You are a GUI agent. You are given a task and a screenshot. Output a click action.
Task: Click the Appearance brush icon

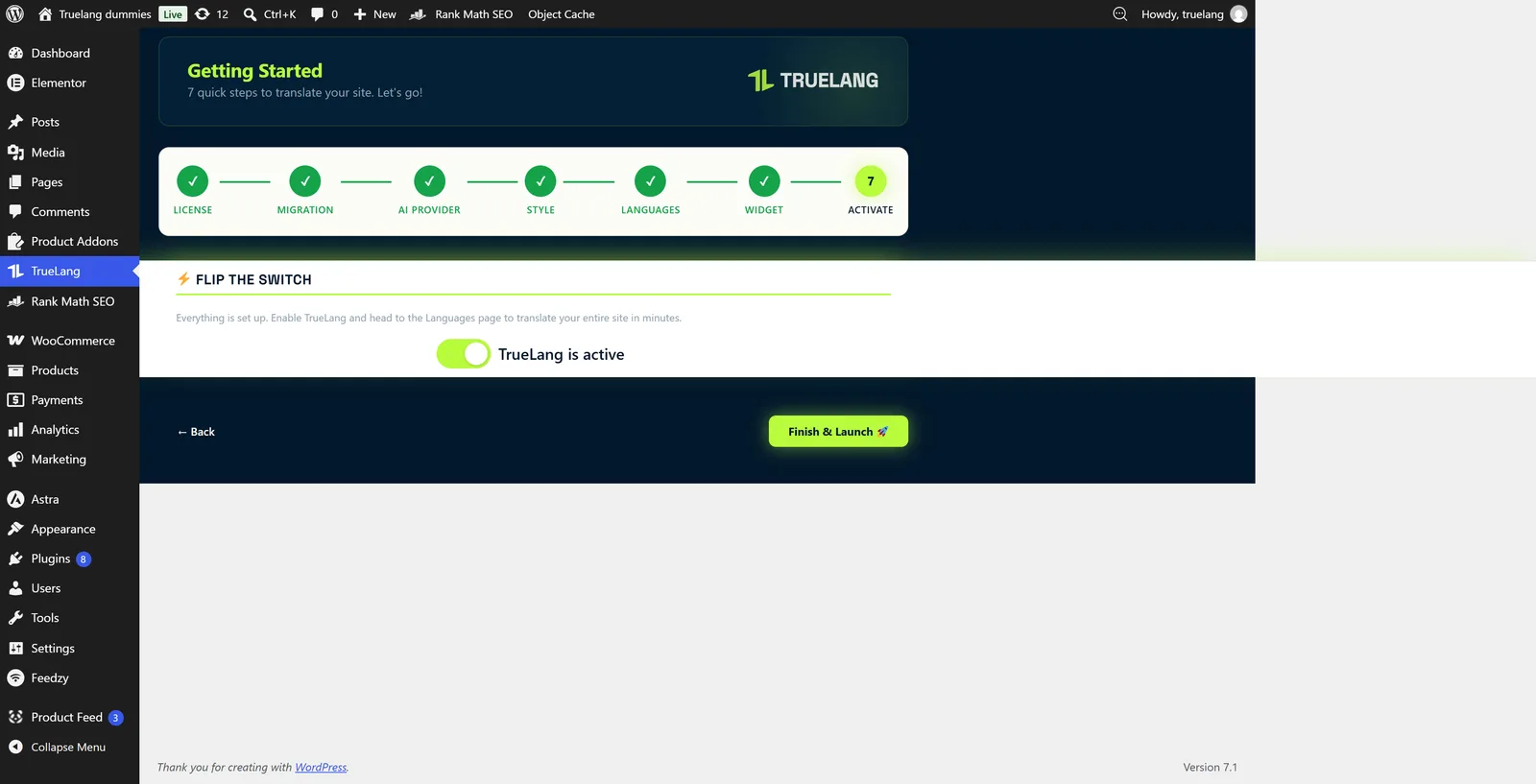15,529
